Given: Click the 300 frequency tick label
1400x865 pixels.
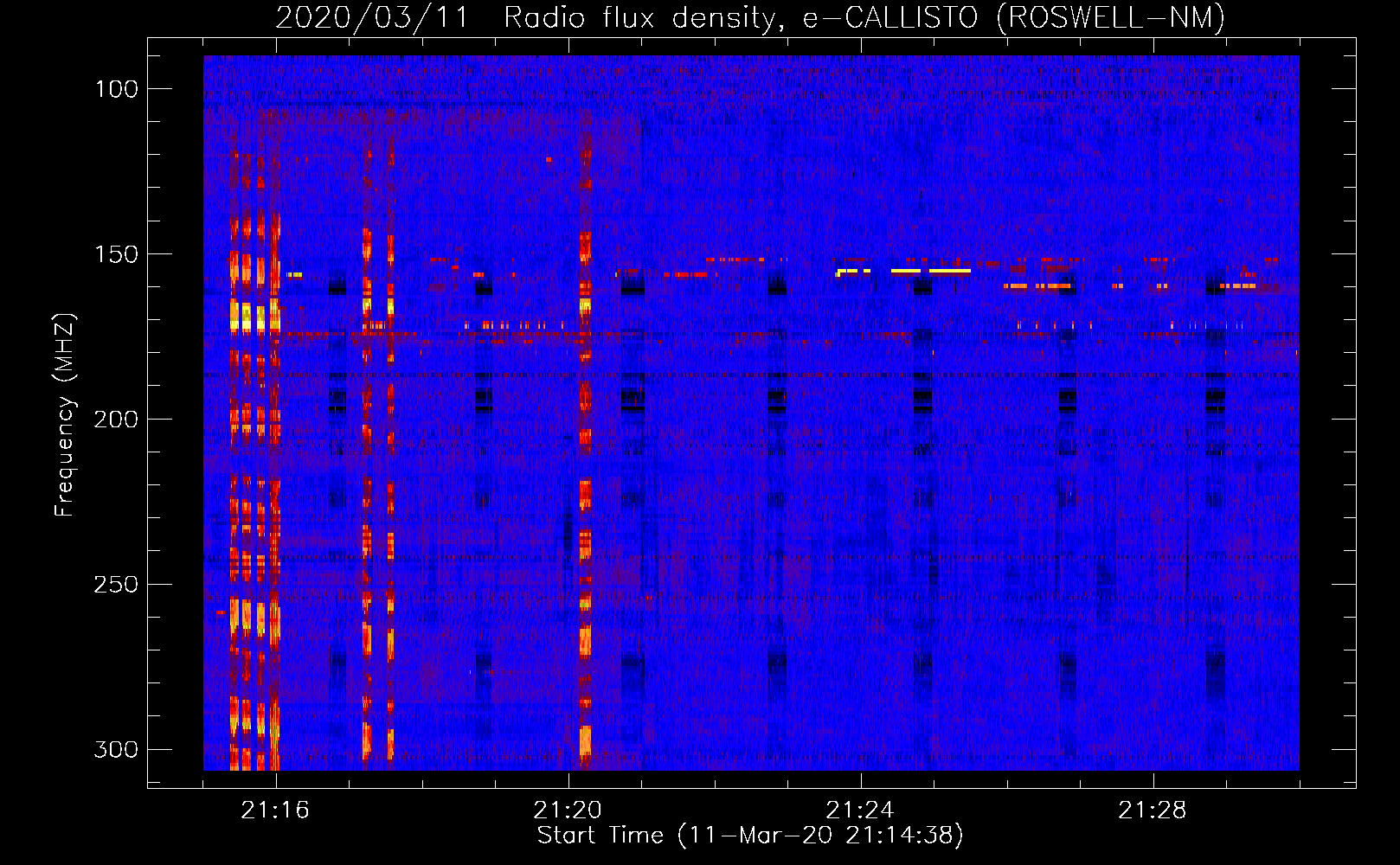Looking at the screenshot, I should click(x=115, y=749).
